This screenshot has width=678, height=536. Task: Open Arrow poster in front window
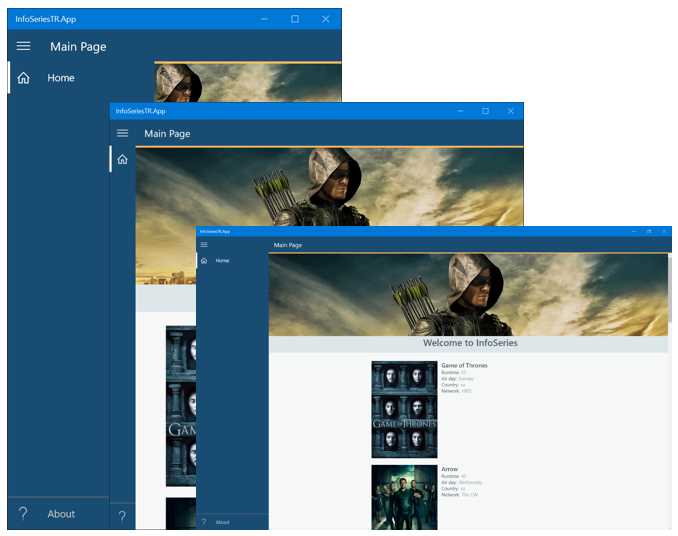[404, 497]
